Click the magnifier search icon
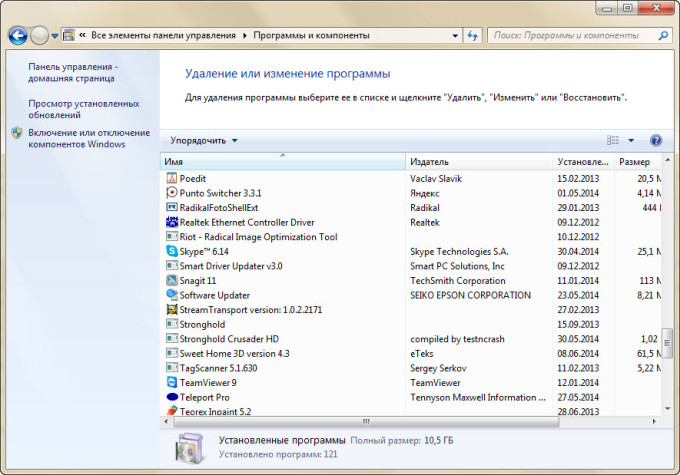 (x=663, y=36)
